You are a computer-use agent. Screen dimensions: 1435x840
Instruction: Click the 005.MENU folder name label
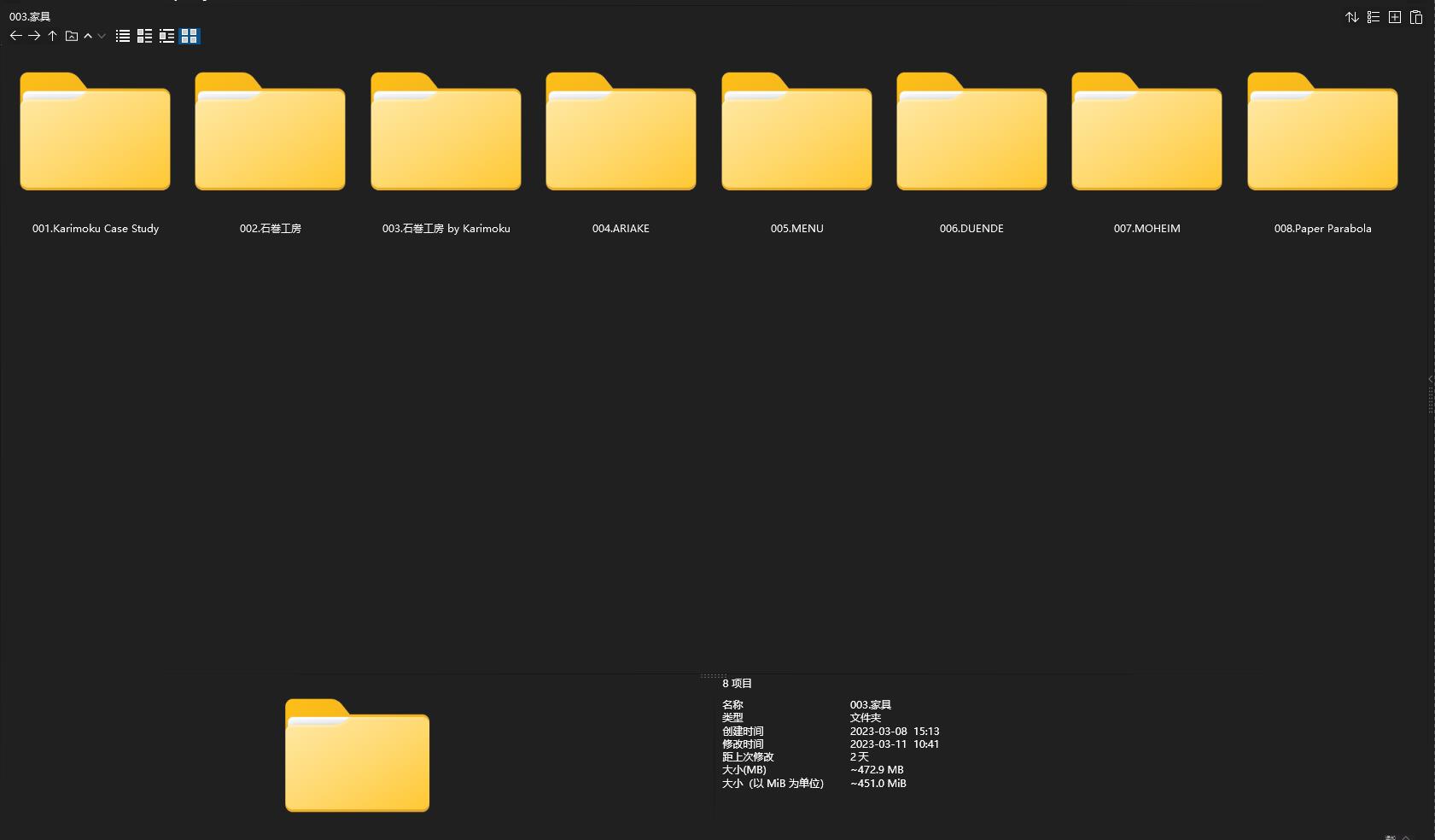click(796, 229)
